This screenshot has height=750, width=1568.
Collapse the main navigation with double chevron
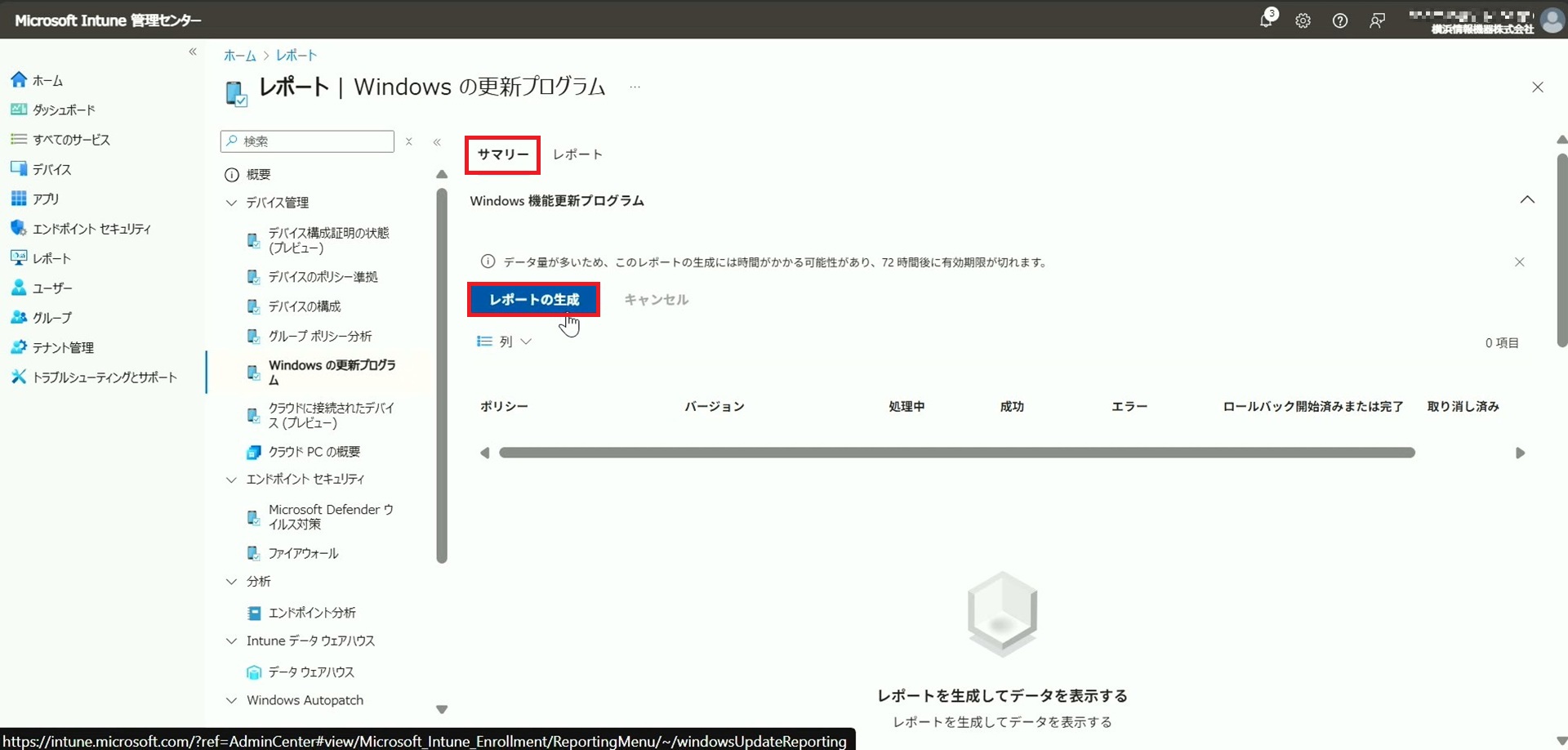pos(193,51)
